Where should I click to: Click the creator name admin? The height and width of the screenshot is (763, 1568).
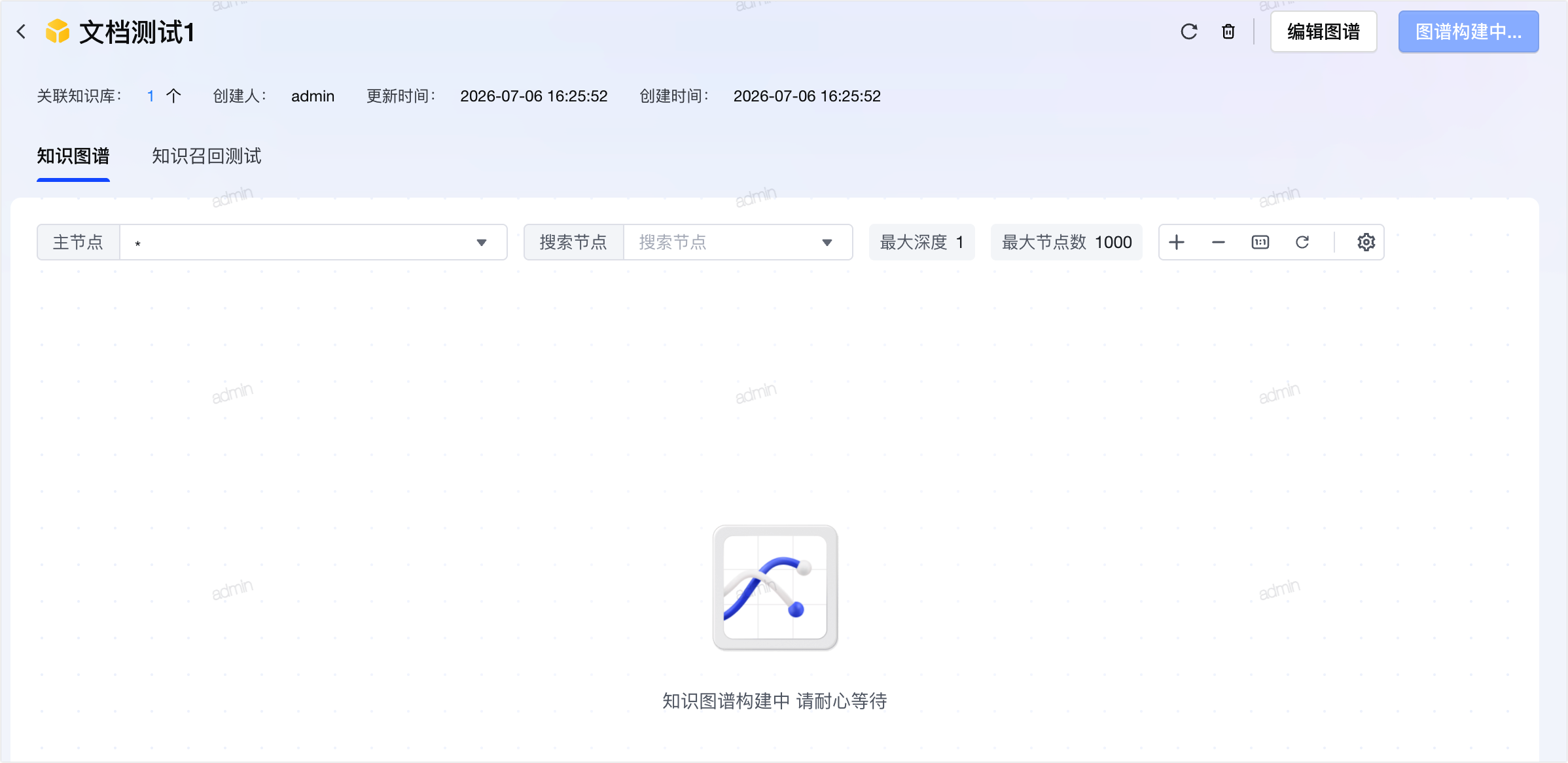click(313, 96)
